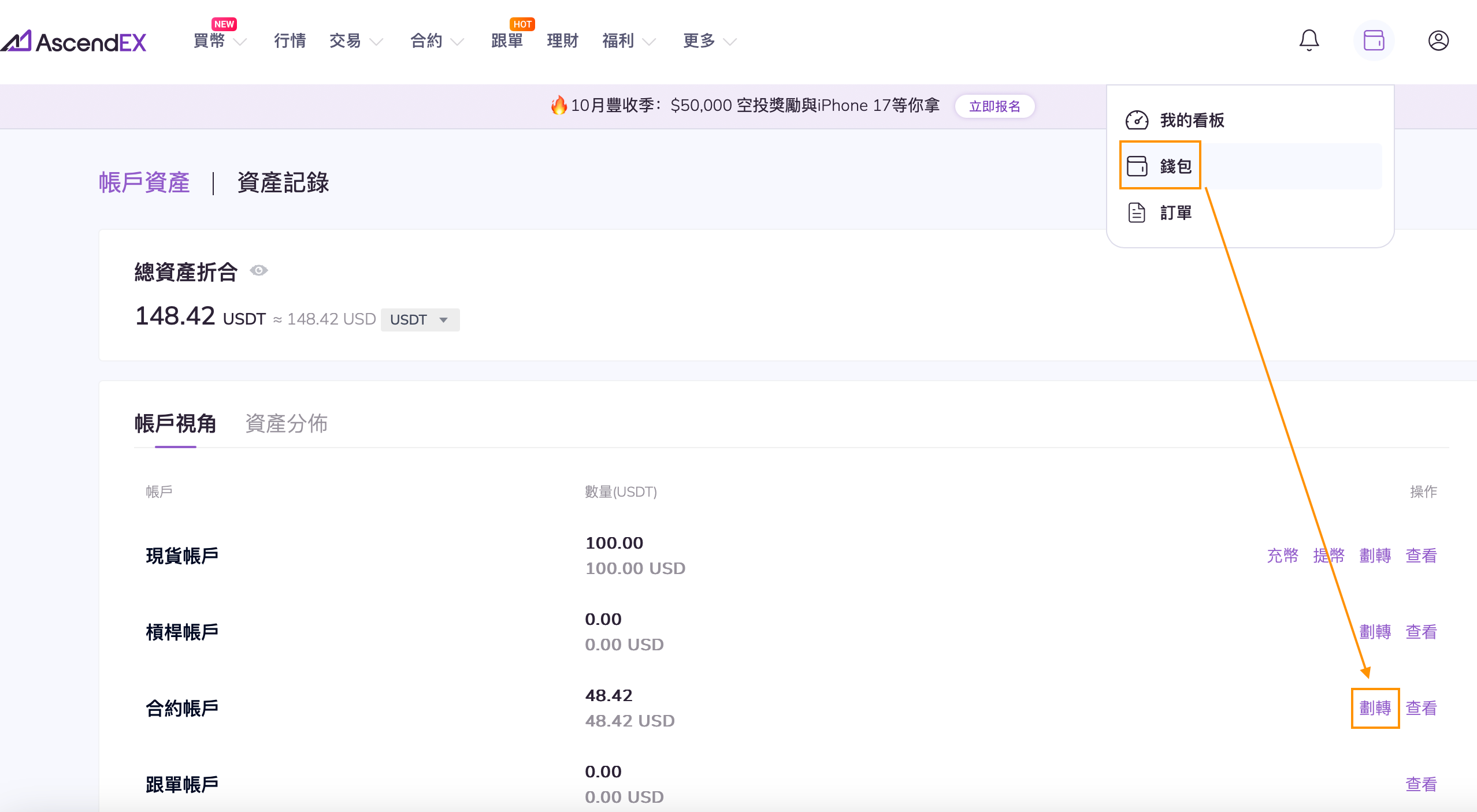Switch to the 資產記錄 tab
The width and height of the screenshot is (1477, 812).
click(283, 182)
